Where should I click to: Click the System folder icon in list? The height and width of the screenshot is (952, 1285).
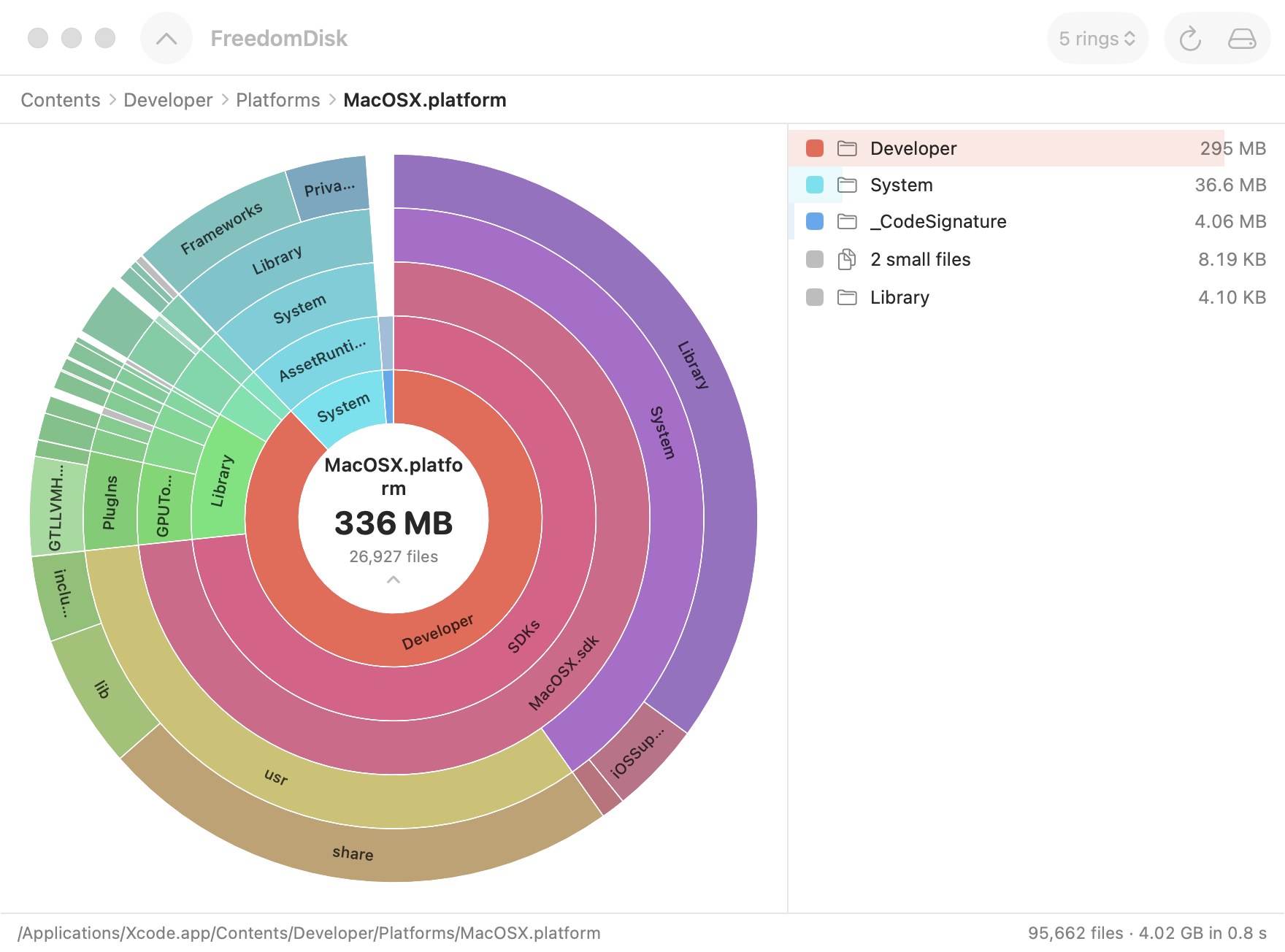[x=847, y=185]
